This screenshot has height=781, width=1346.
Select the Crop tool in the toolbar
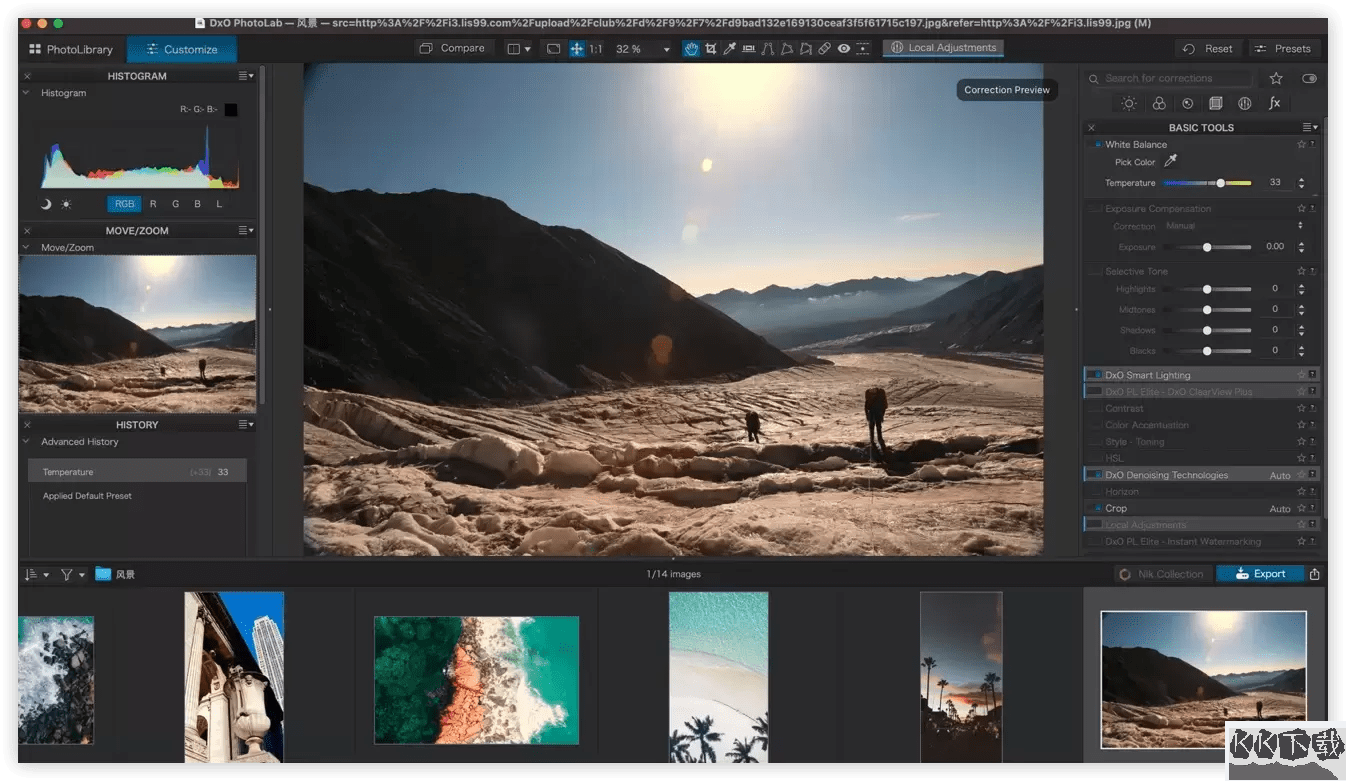tap(710, 48)
